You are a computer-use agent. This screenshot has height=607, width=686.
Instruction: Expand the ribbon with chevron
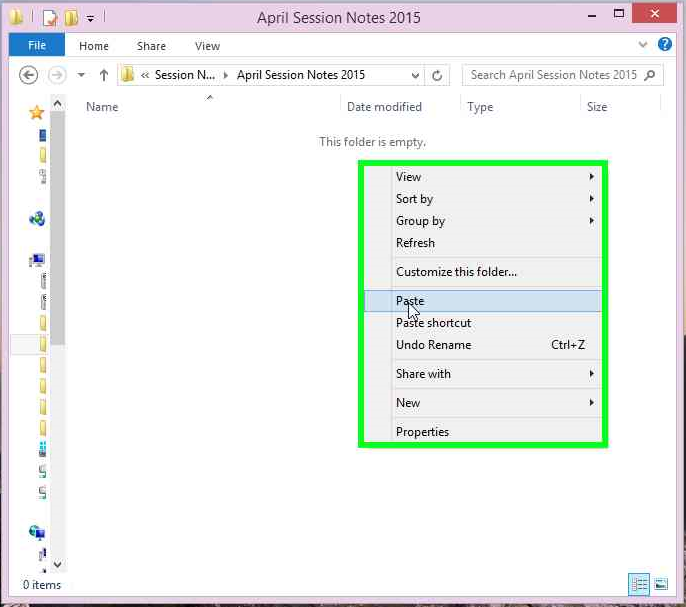643,44
